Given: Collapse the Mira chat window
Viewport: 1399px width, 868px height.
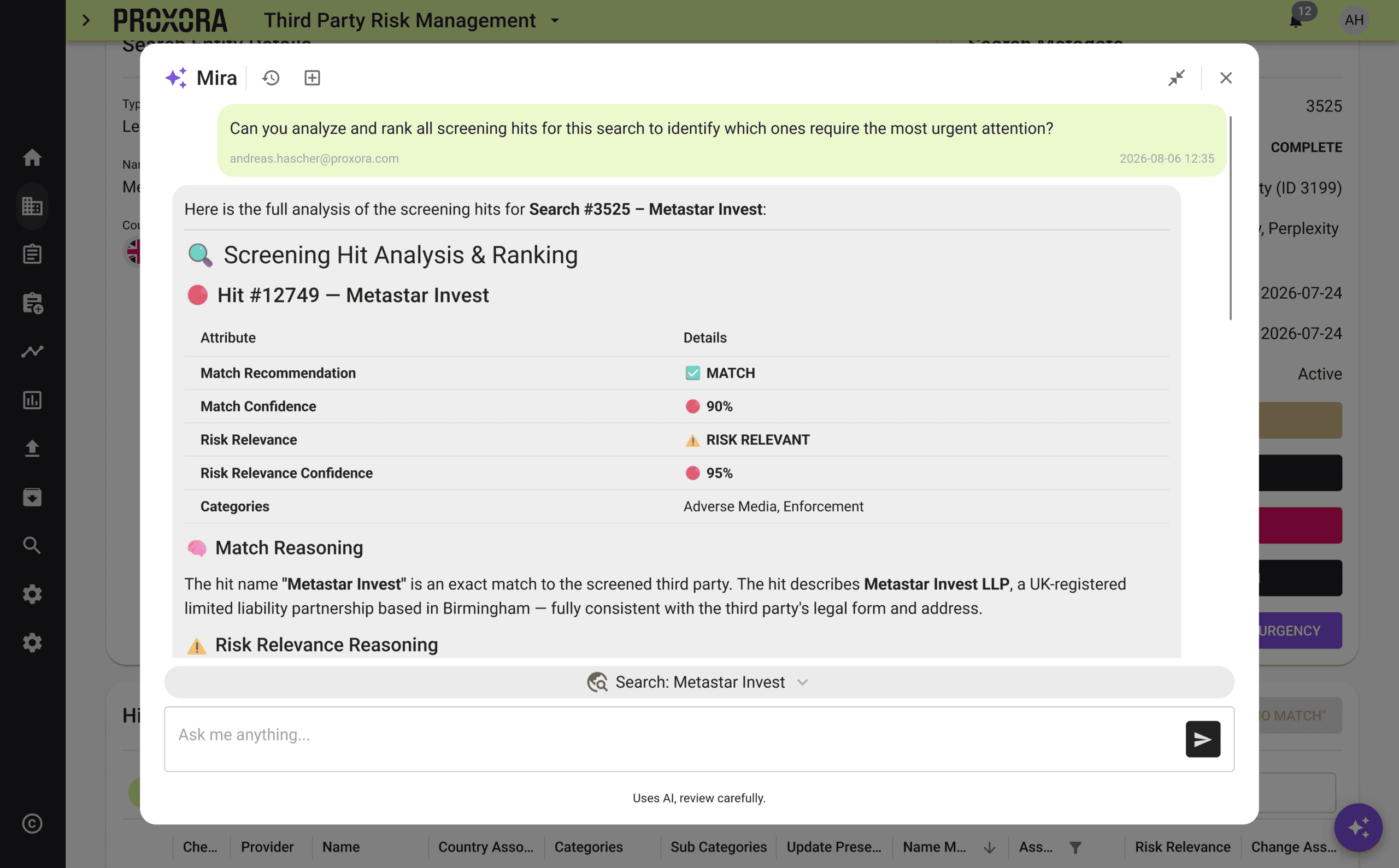Looking at the screenshot, I should 1176,78.
